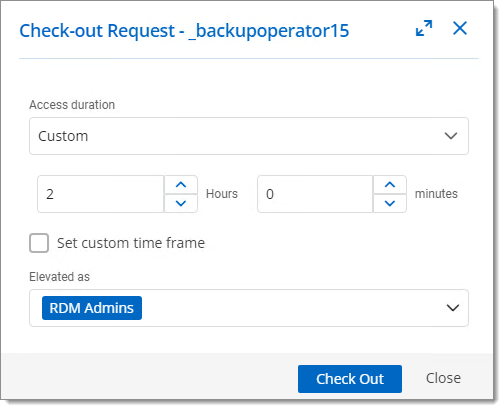Dismiss dialog using the X icon
This screenshot has height=410, width=504.
(460, 28)
